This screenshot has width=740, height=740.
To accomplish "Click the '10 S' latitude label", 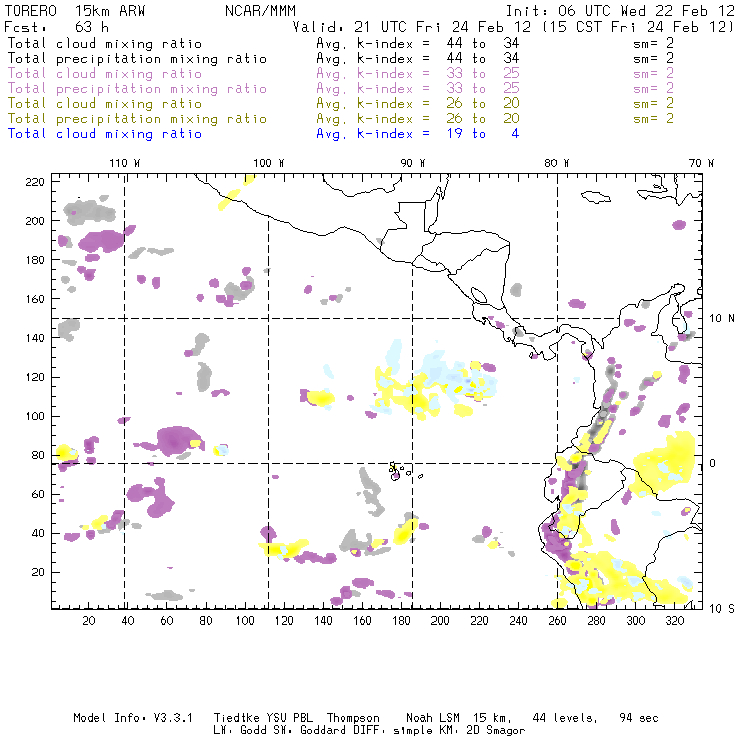I will [x=722, y=609].
